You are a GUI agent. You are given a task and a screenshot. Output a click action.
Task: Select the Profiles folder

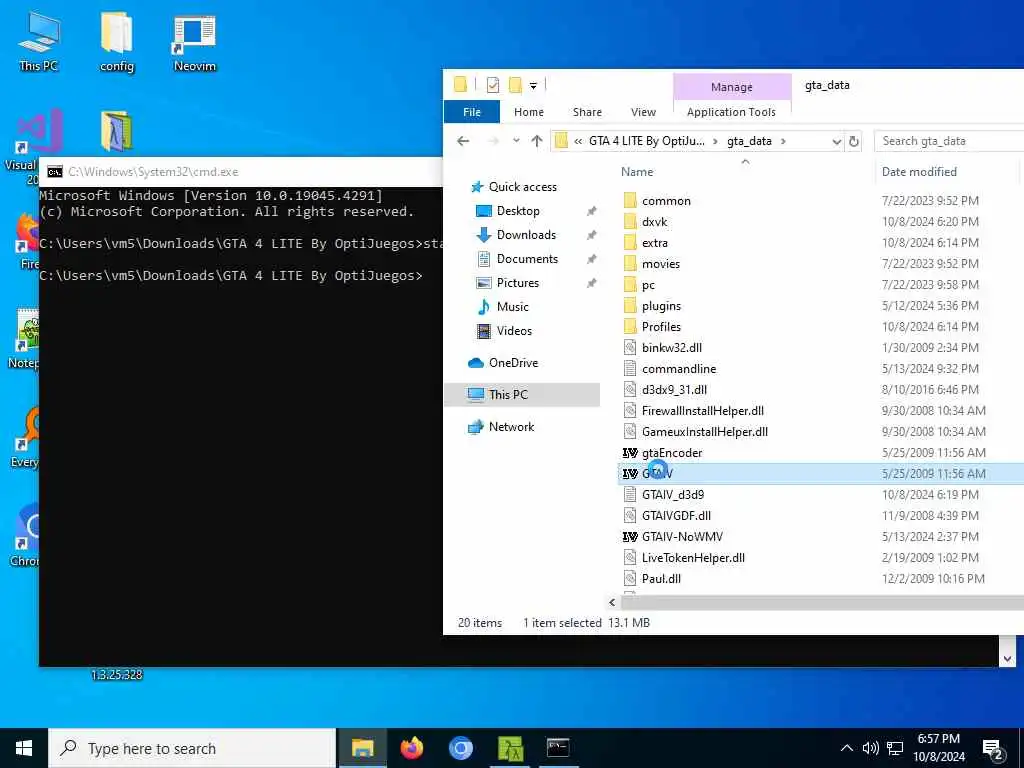[661, 327]
